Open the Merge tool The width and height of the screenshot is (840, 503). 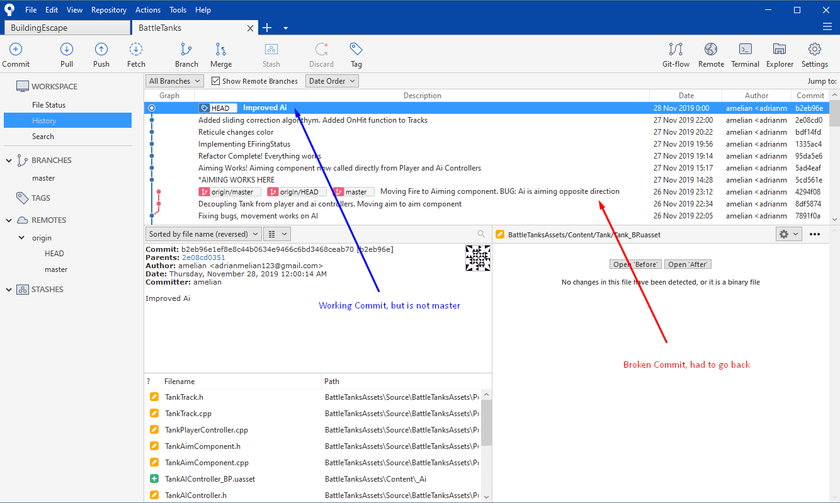[221, 49]
